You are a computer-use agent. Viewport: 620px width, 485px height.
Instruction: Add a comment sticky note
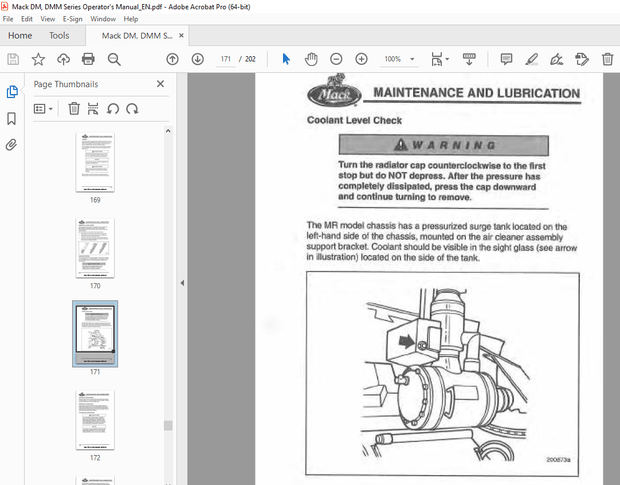point(506,59)
